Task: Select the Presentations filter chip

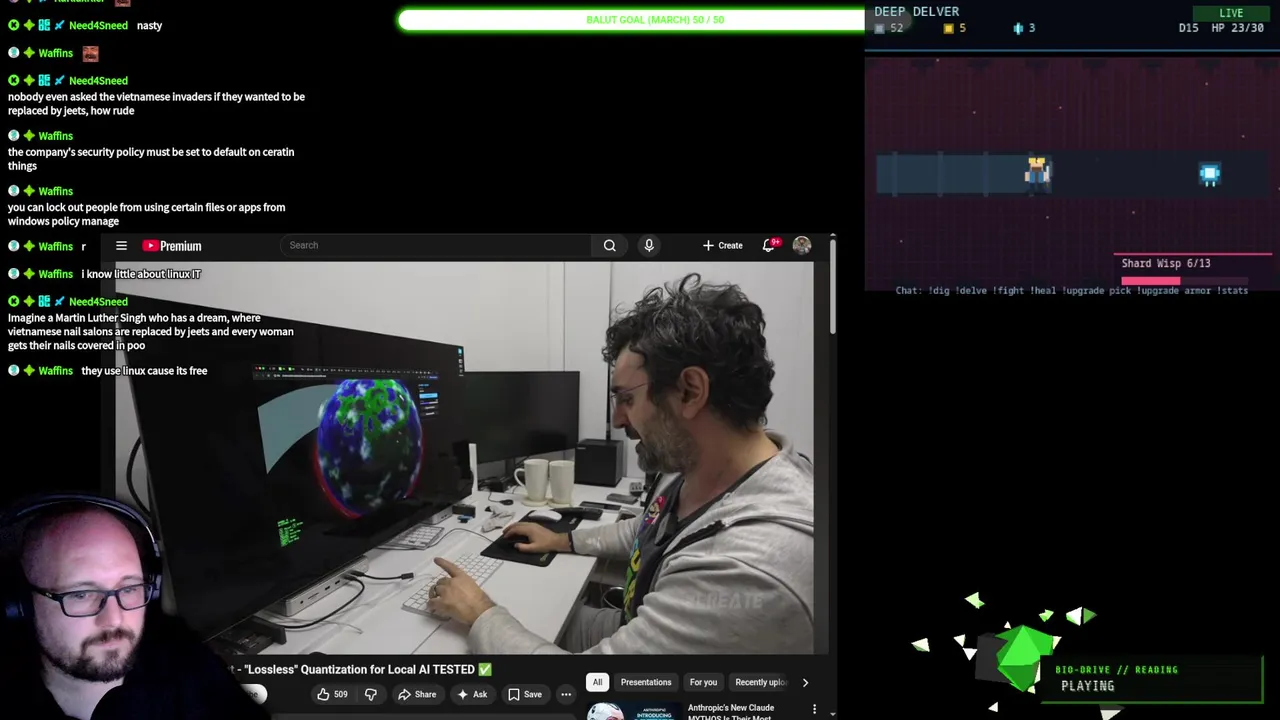Action: point(646,682)
